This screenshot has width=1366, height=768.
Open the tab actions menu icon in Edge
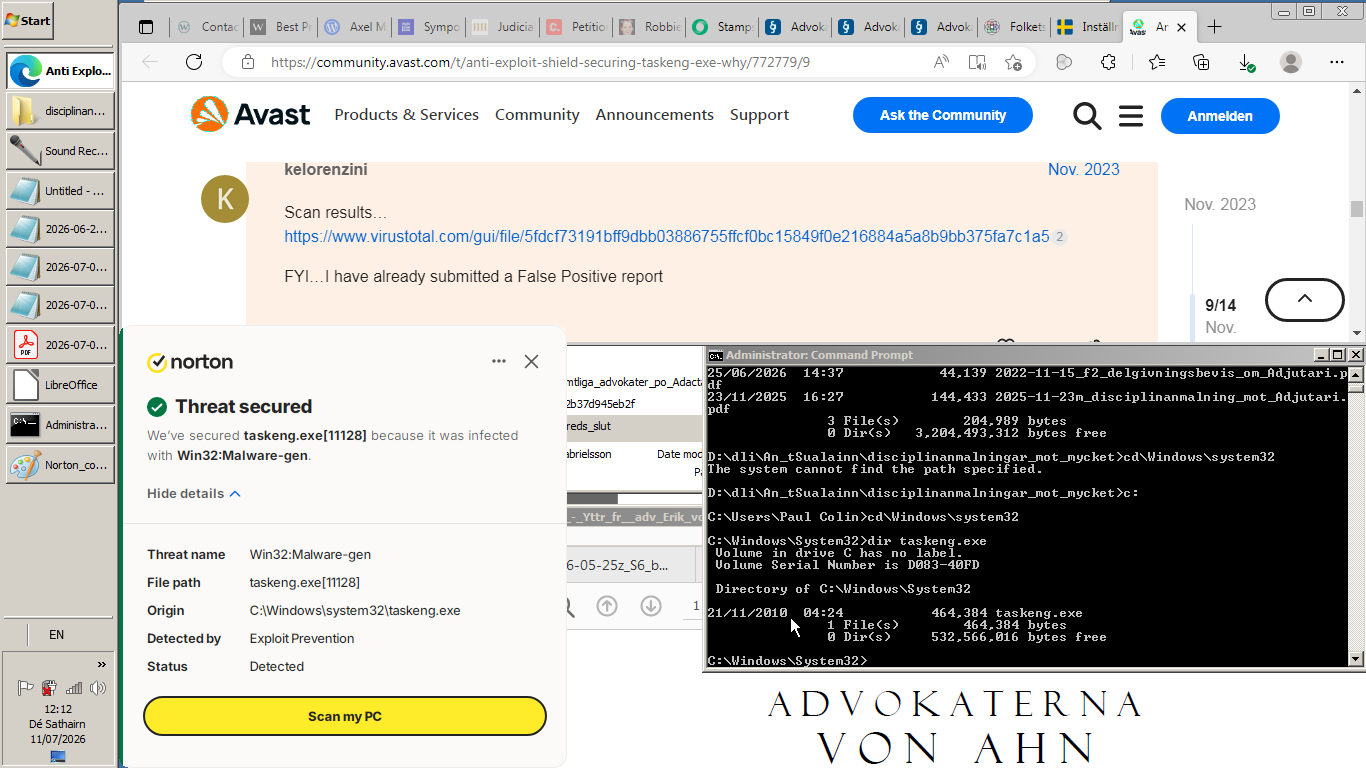146,27
